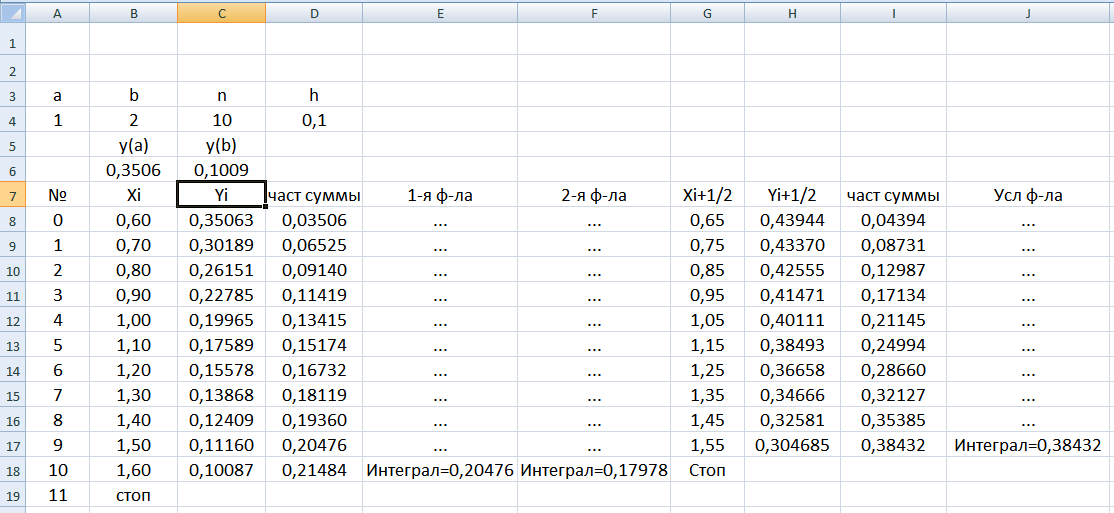The width and height of the screenshot is (1114, 513).
Task: Click the value 0,1 under h
Action: pyautogui.click(x=314, y=120)
